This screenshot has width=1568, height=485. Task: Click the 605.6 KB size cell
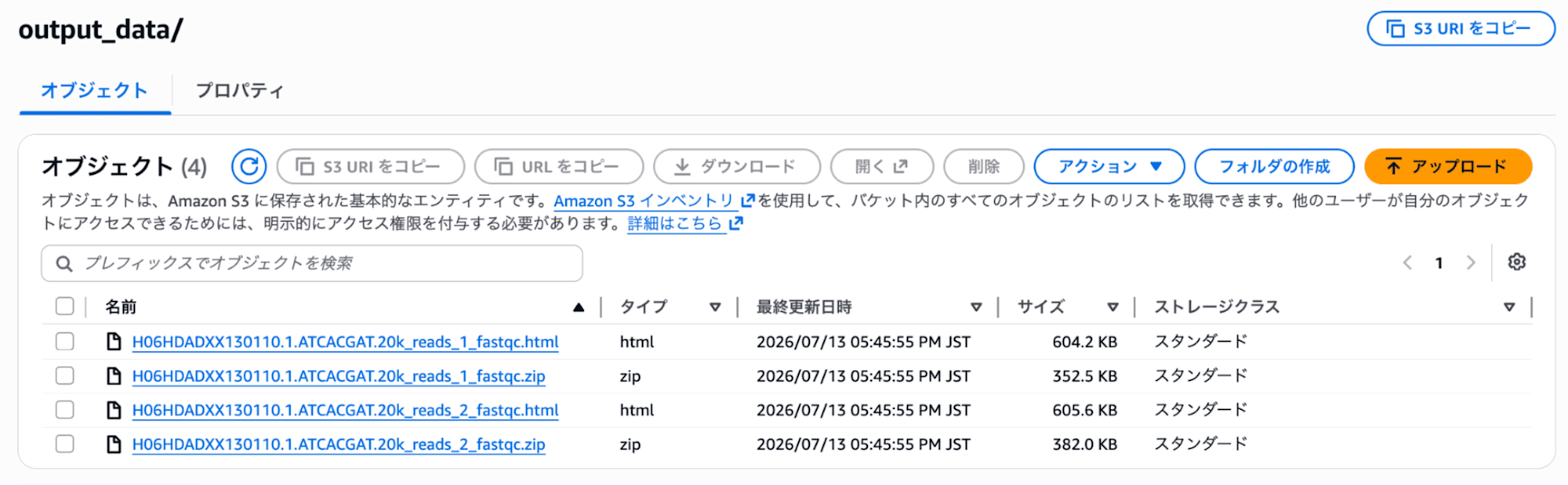[1084, 410]
